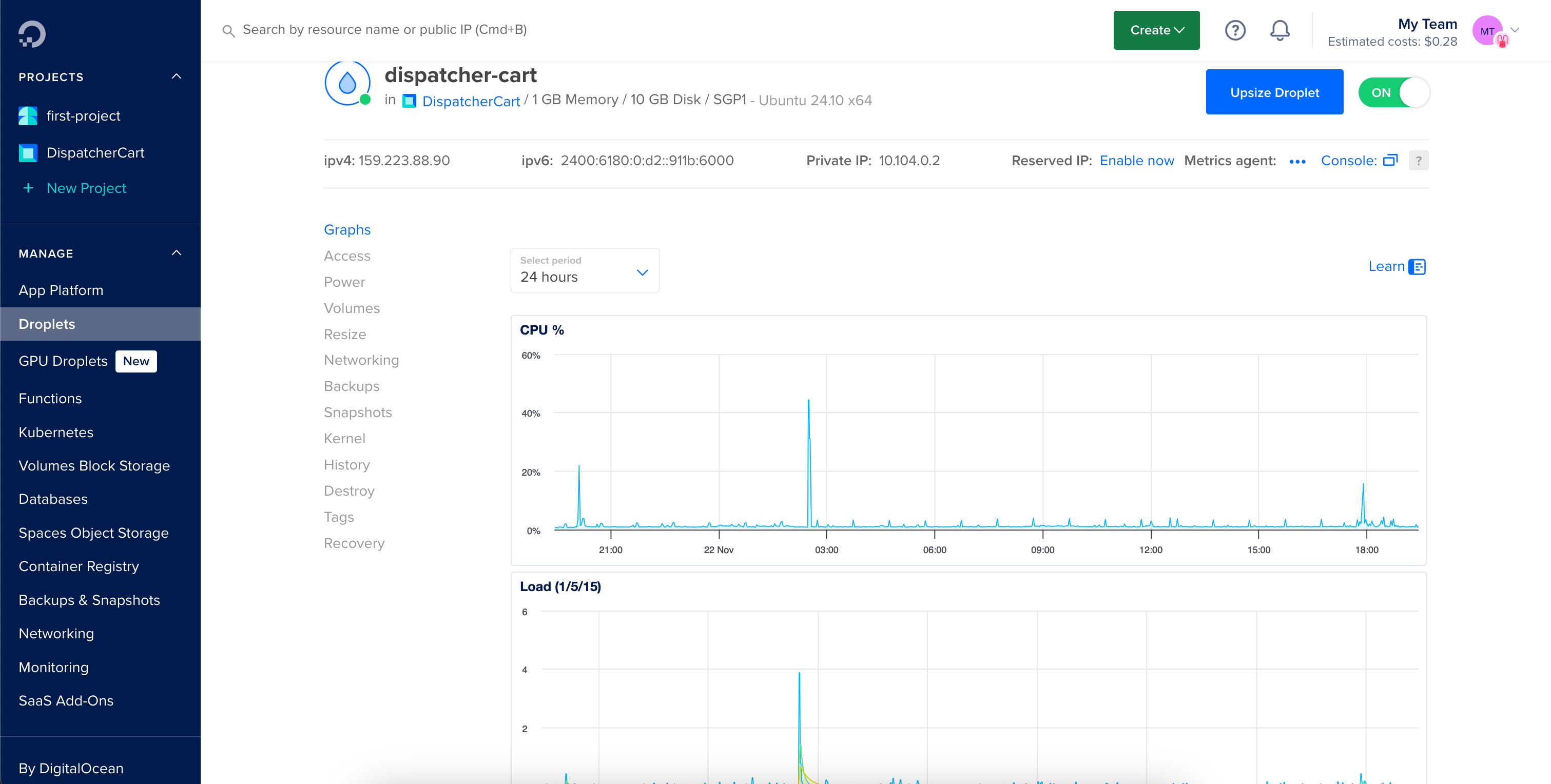Go to Databases
Viewport: 1551px width, 784px height.
[x=53, y=499]
